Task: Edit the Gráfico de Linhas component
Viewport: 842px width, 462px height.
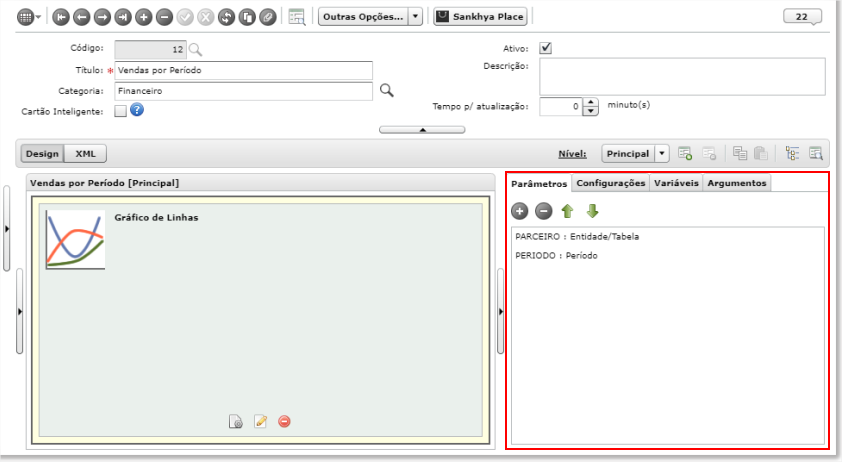Action: [260, 422]
